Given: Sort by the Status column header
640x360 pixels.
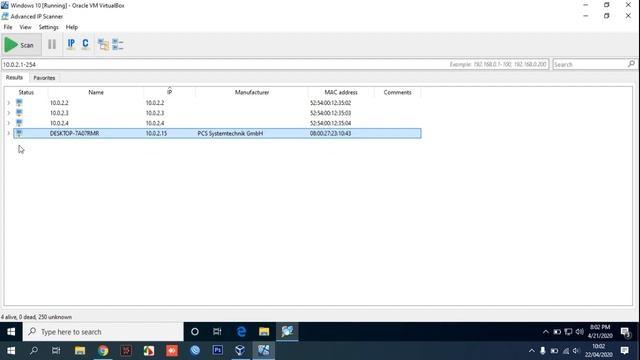Looking at the screenshot, I should point(26,92).
